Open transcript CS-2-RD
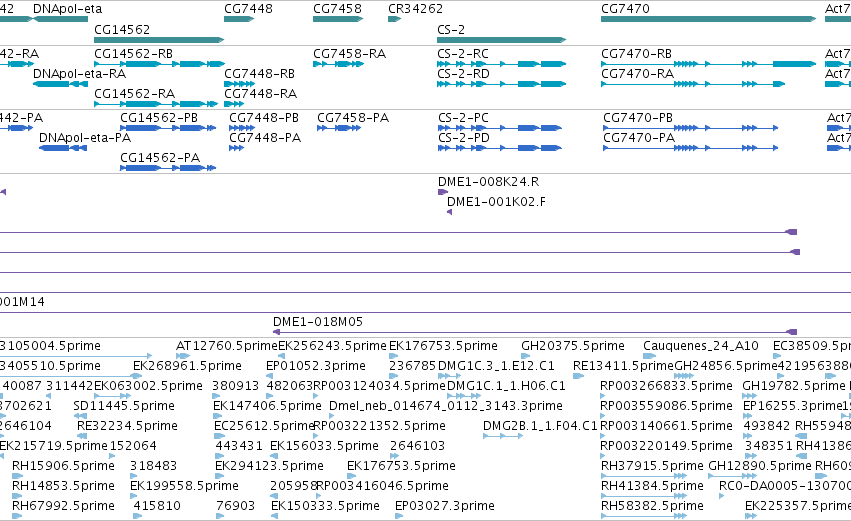 pos(463,73)
